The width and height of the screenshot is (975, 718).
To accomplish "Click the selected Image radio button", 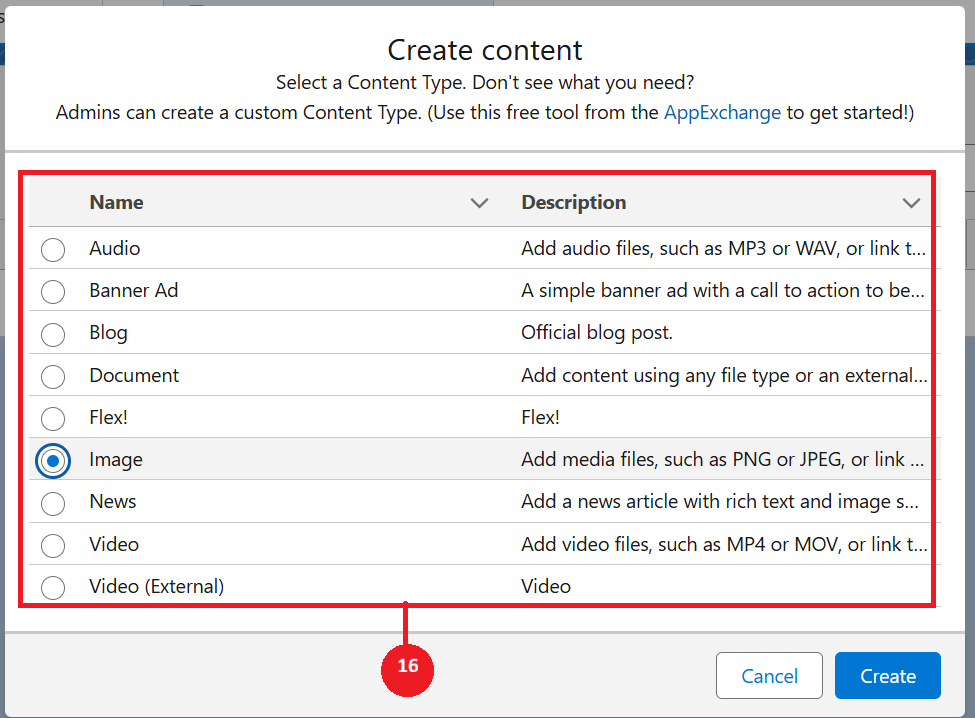I will coord(53,460).
